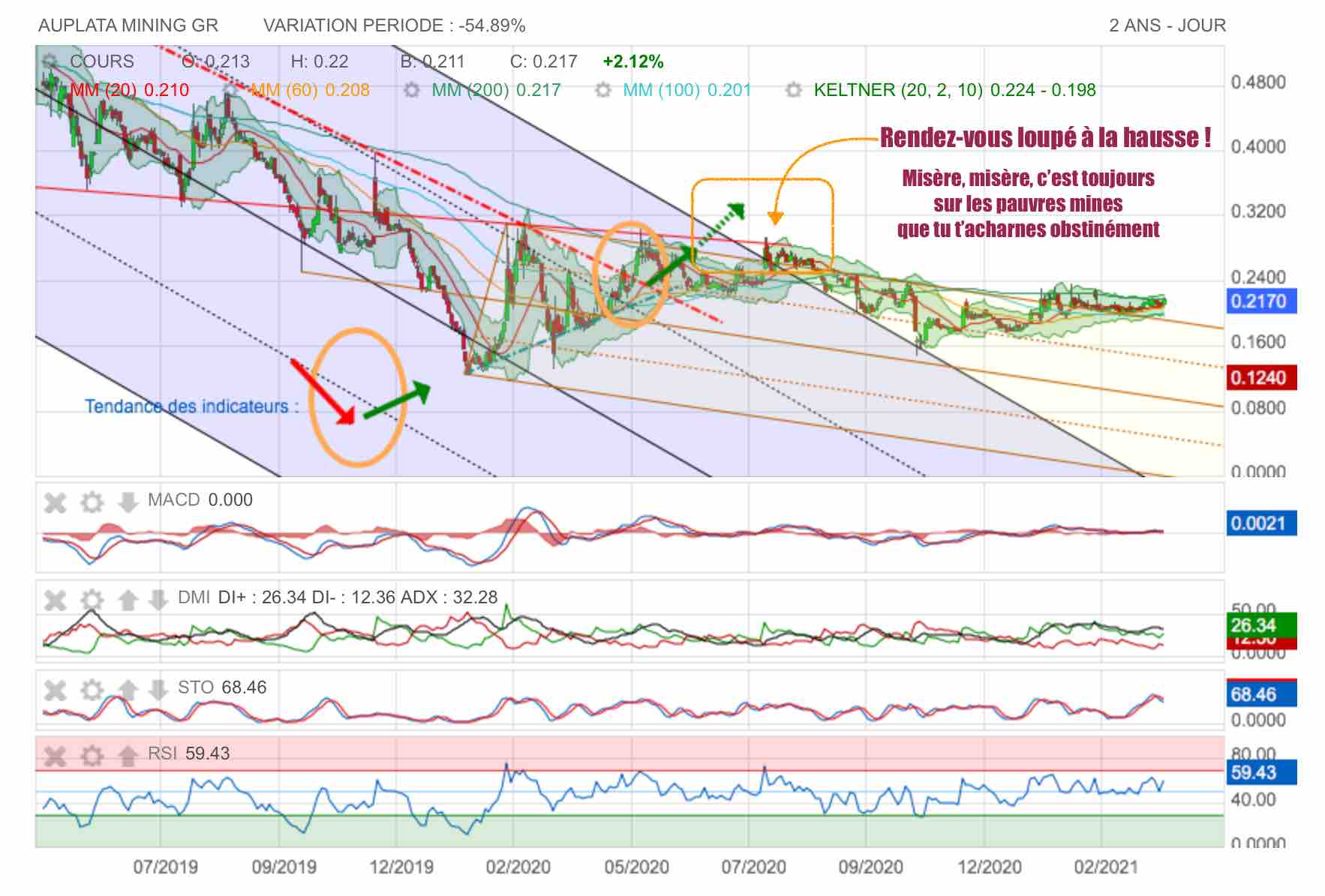1325x896 pixels.
Task: Open the DMI settings gear
Action: 92,600
